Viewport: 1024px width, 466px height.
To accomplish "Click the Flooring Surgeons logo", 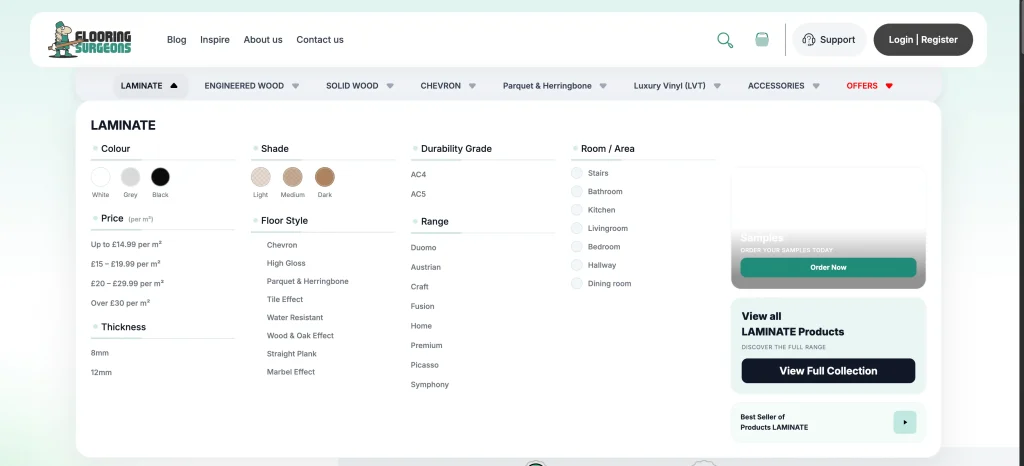I will click(x=90, y=40).
